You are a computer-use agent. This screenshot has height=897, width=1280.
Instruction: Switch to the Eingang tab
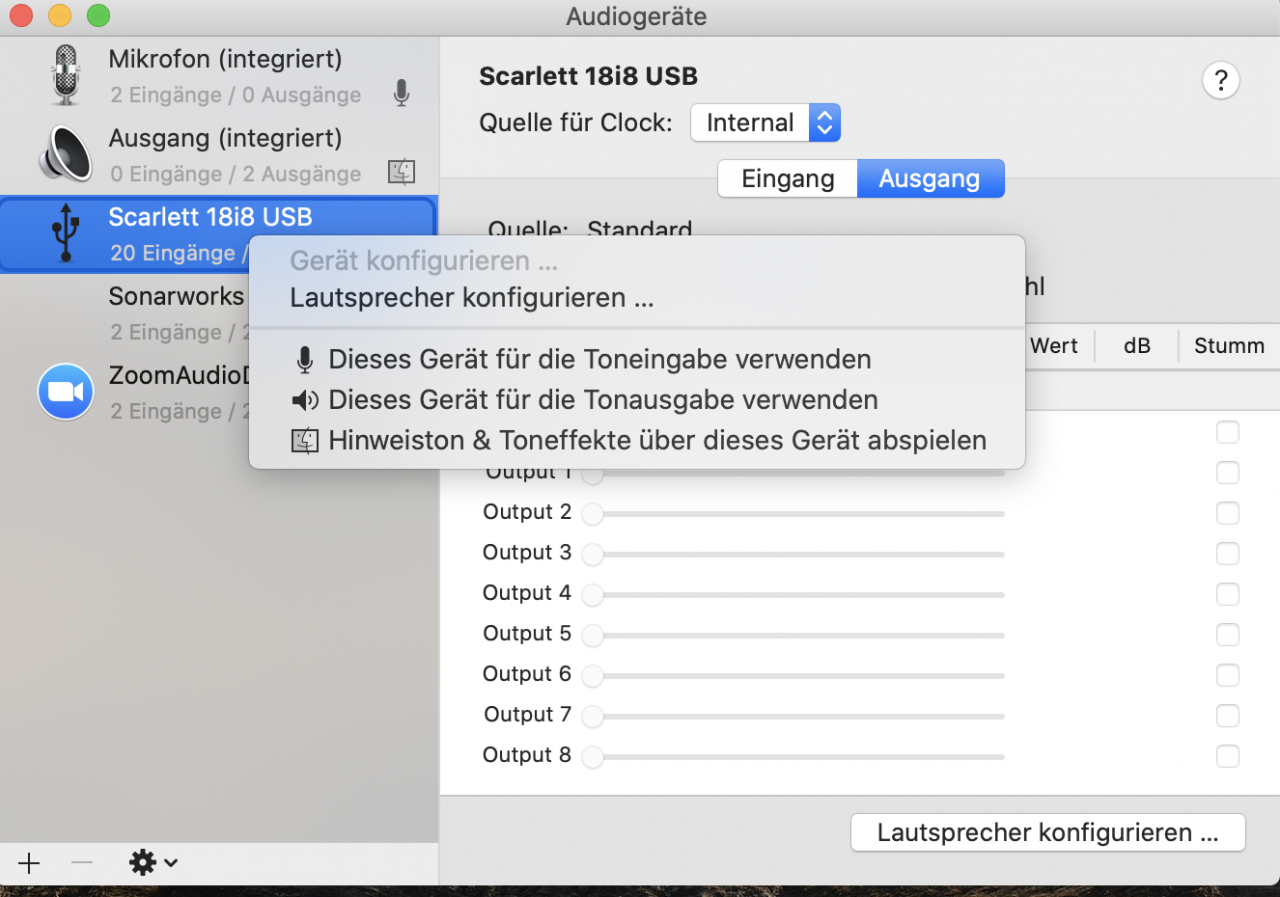click(788, 179)
